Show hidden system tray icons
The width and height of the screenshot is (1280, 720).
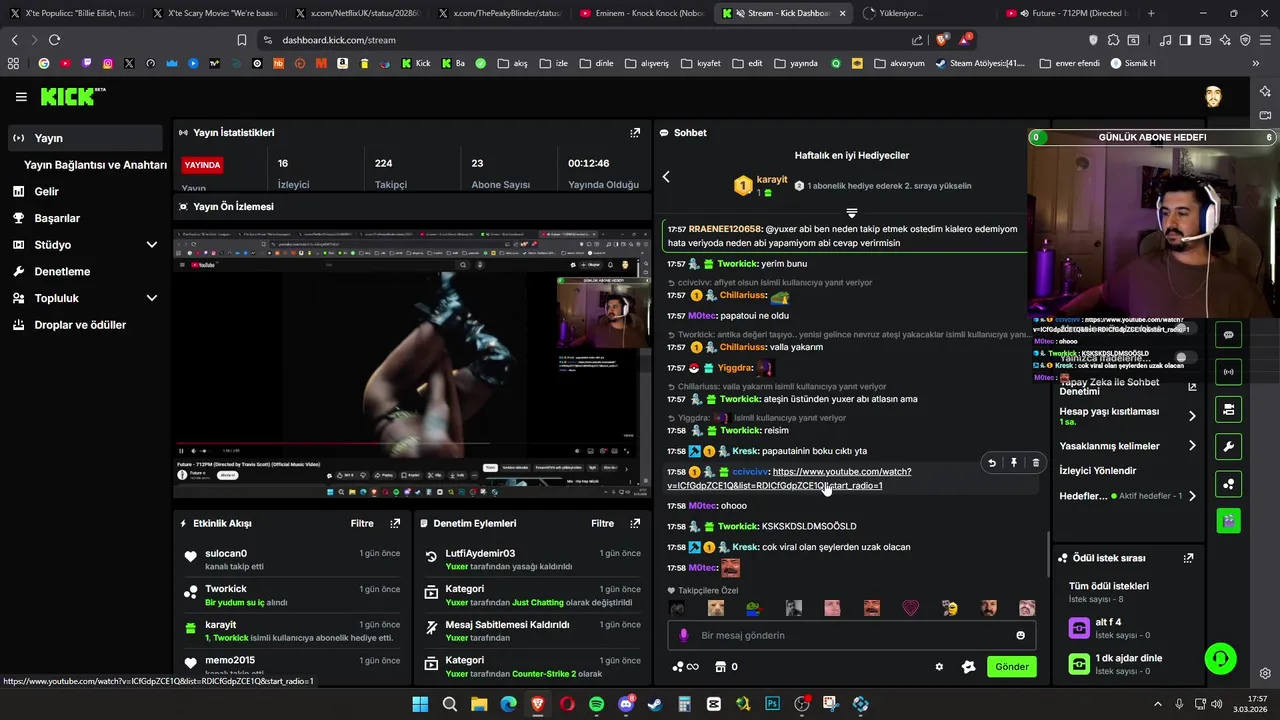(1158, 704)
